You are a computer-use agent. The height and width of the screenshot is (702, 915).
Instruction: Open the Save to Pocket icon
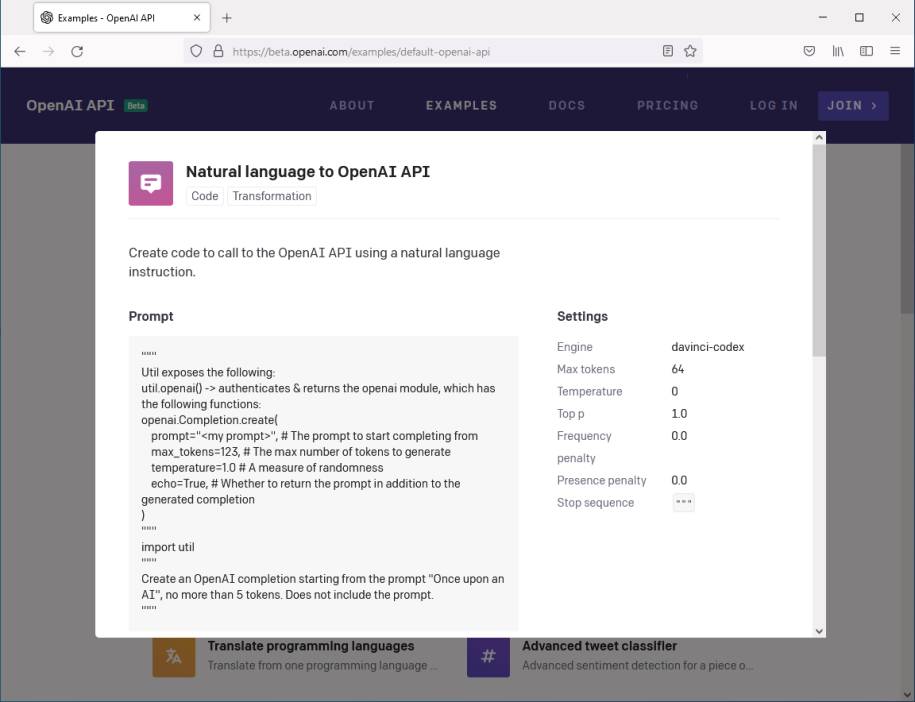click(x=809, y=51)
